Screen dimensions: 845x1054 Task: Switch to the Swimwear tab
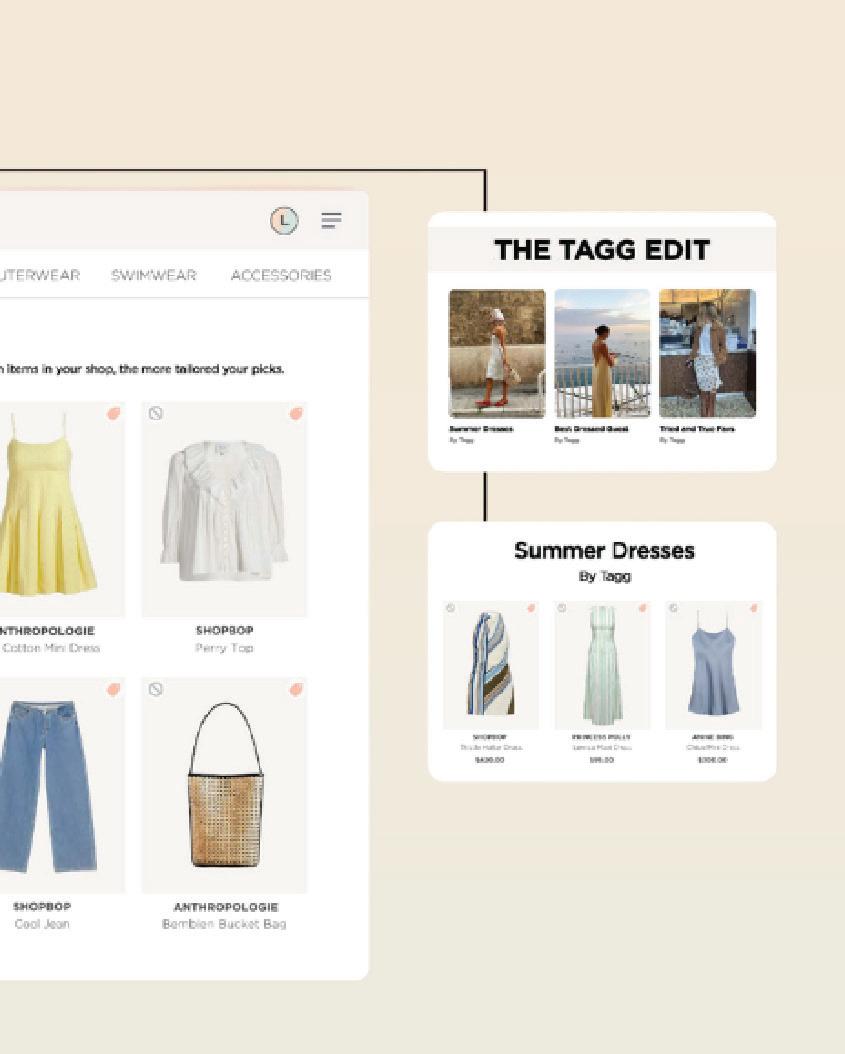(153, 275)
